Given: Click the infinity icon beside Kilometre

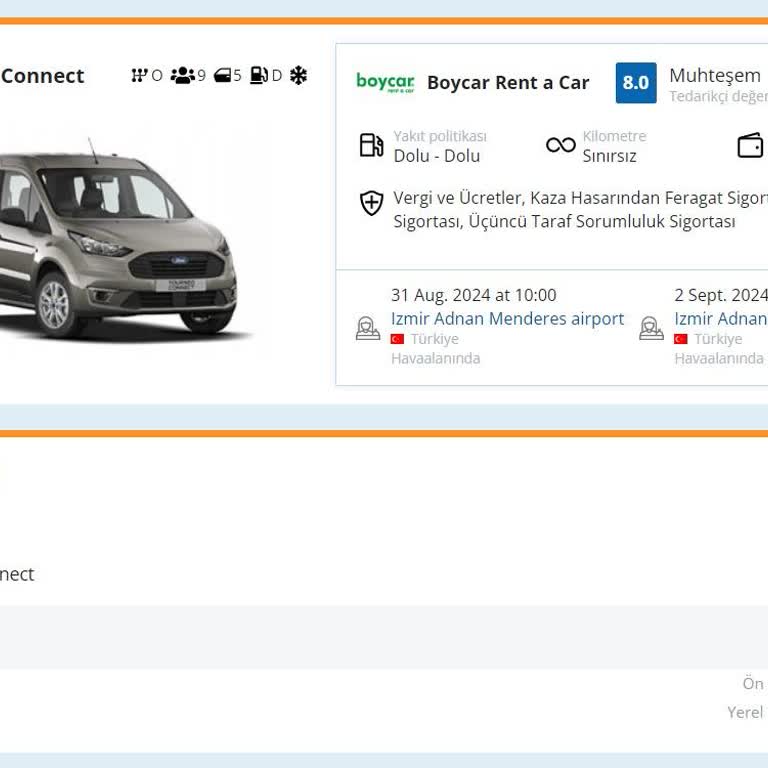Looking at the screenshot, I should click(x=561, y=145).
